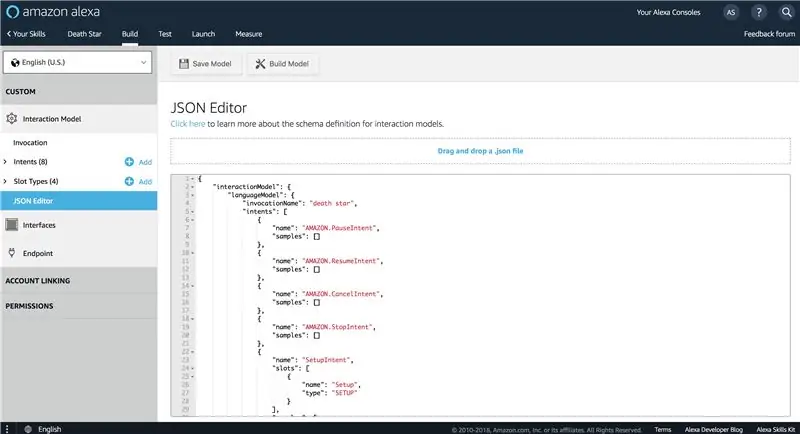
Task: Open the Alexa Skills Kit footer link
Action: click(776, 429)
